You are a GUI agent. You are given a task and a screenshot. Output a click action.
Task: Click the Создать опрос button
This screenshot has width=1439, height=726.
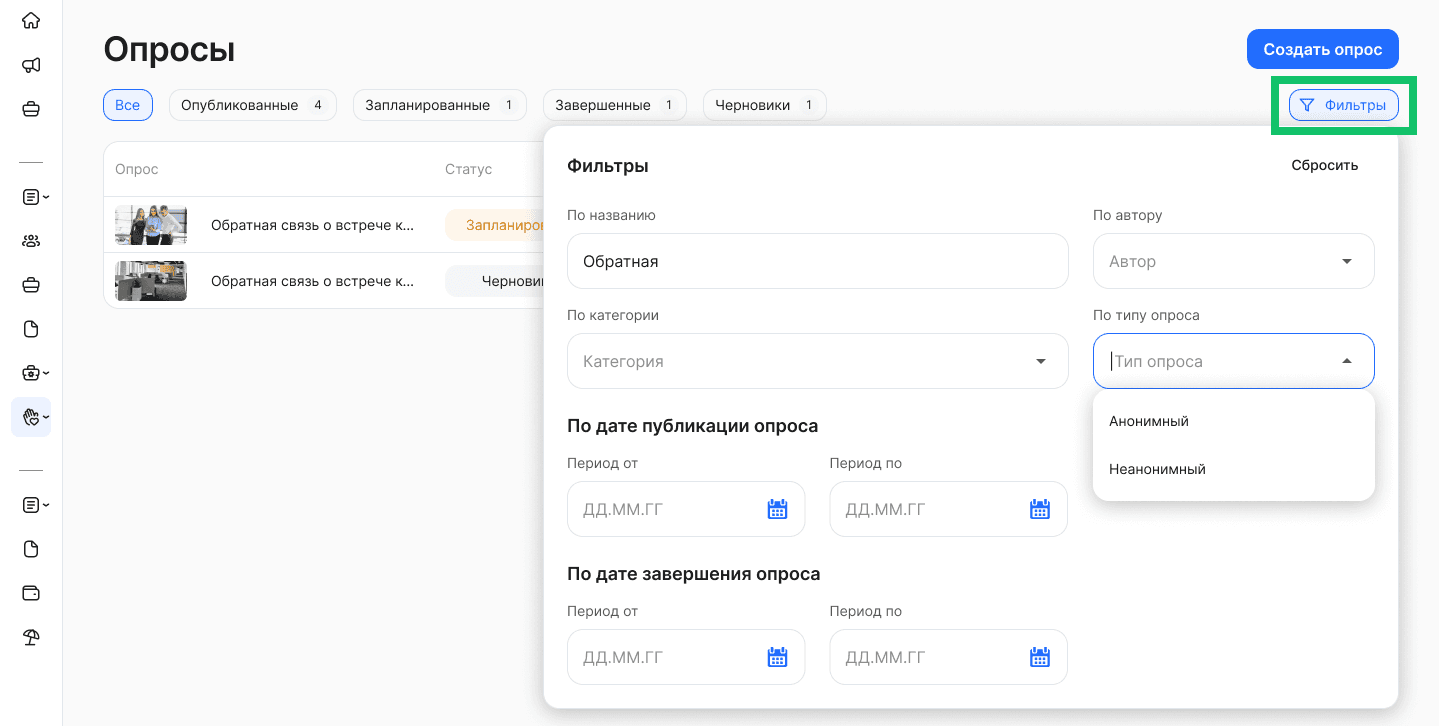(1322, 48)
